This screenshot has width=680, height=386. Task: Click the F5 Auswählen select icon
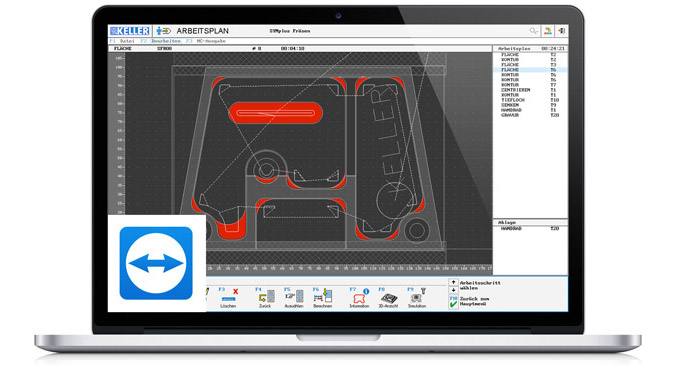(x=294, y=297)
